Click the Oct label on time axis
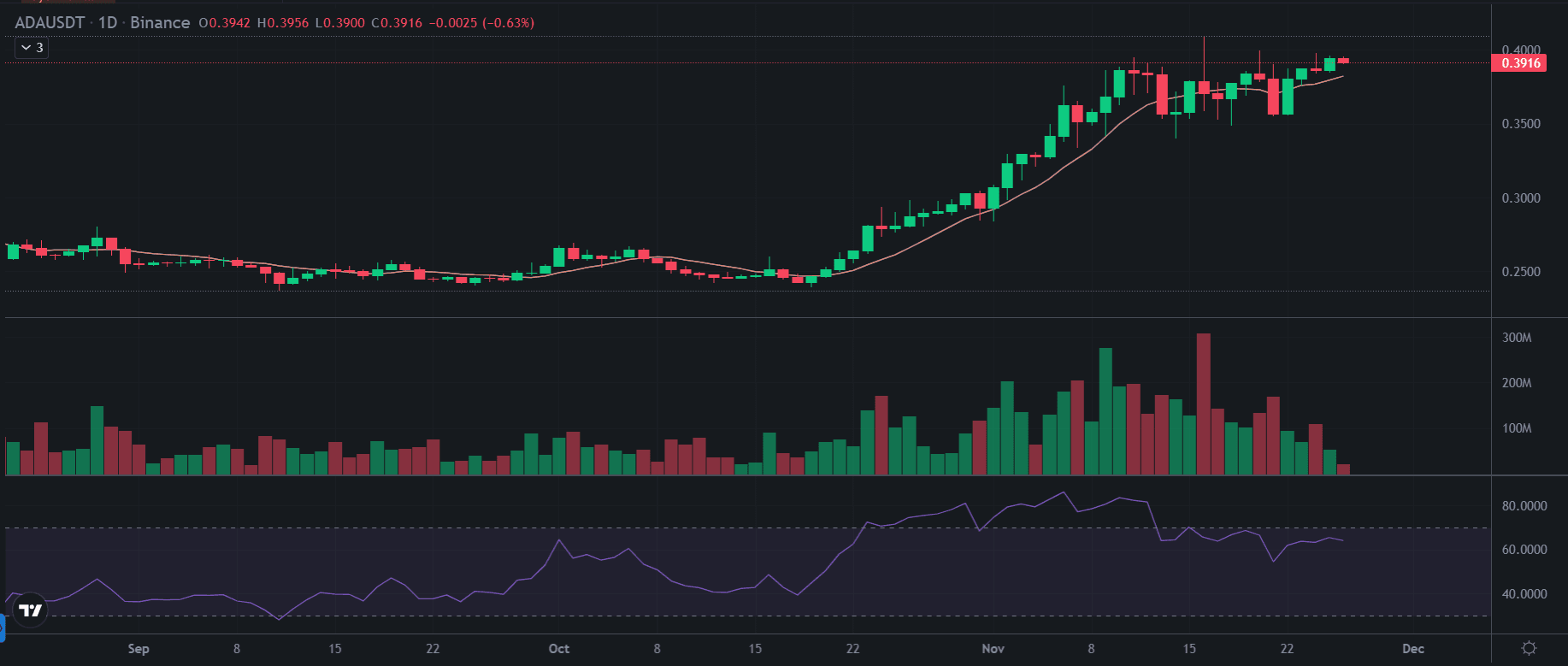 coord(559,649)
